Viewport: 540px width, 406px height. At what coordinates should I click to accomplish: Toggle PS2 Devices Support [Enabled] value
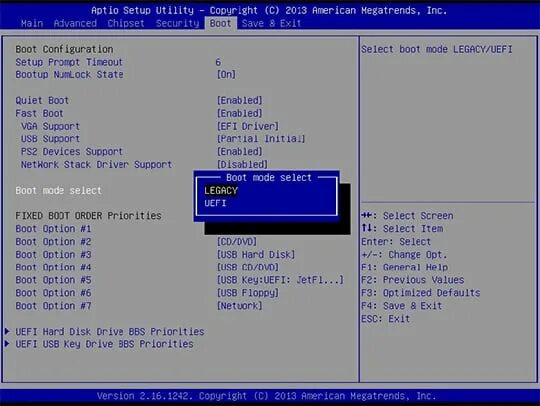[239, 152]
